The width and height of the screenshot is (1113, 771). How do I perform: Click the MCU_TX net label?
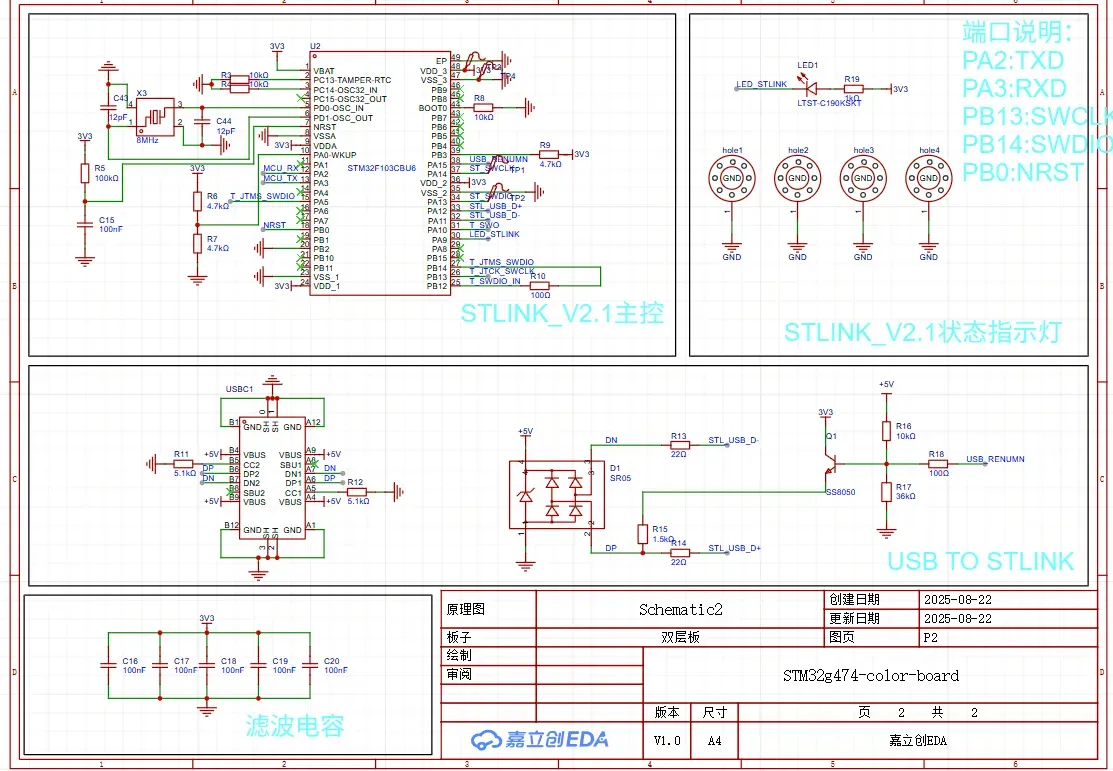(281, 178)
